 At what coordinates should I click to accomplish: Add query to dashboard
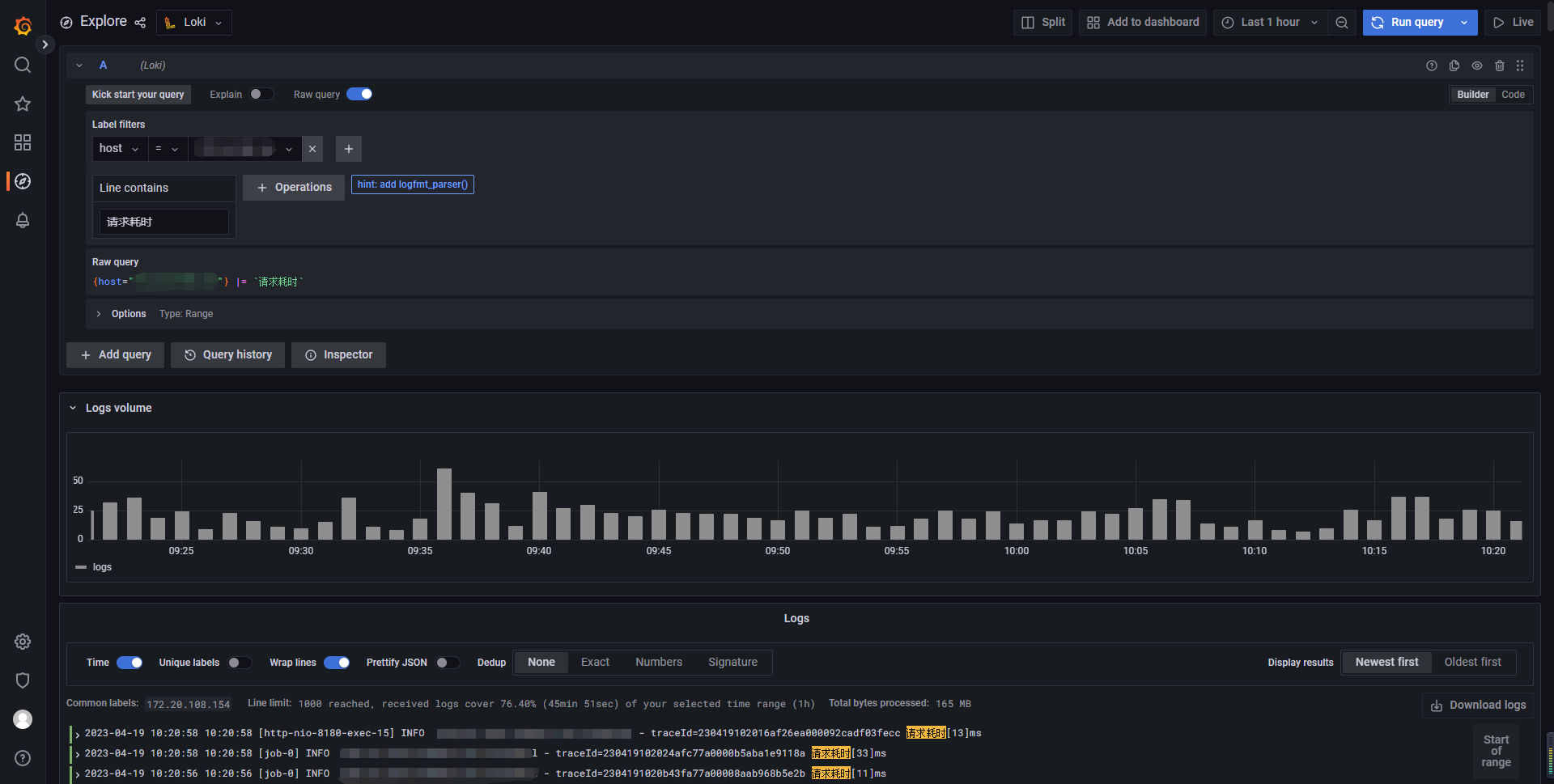tap(1143, 23)
